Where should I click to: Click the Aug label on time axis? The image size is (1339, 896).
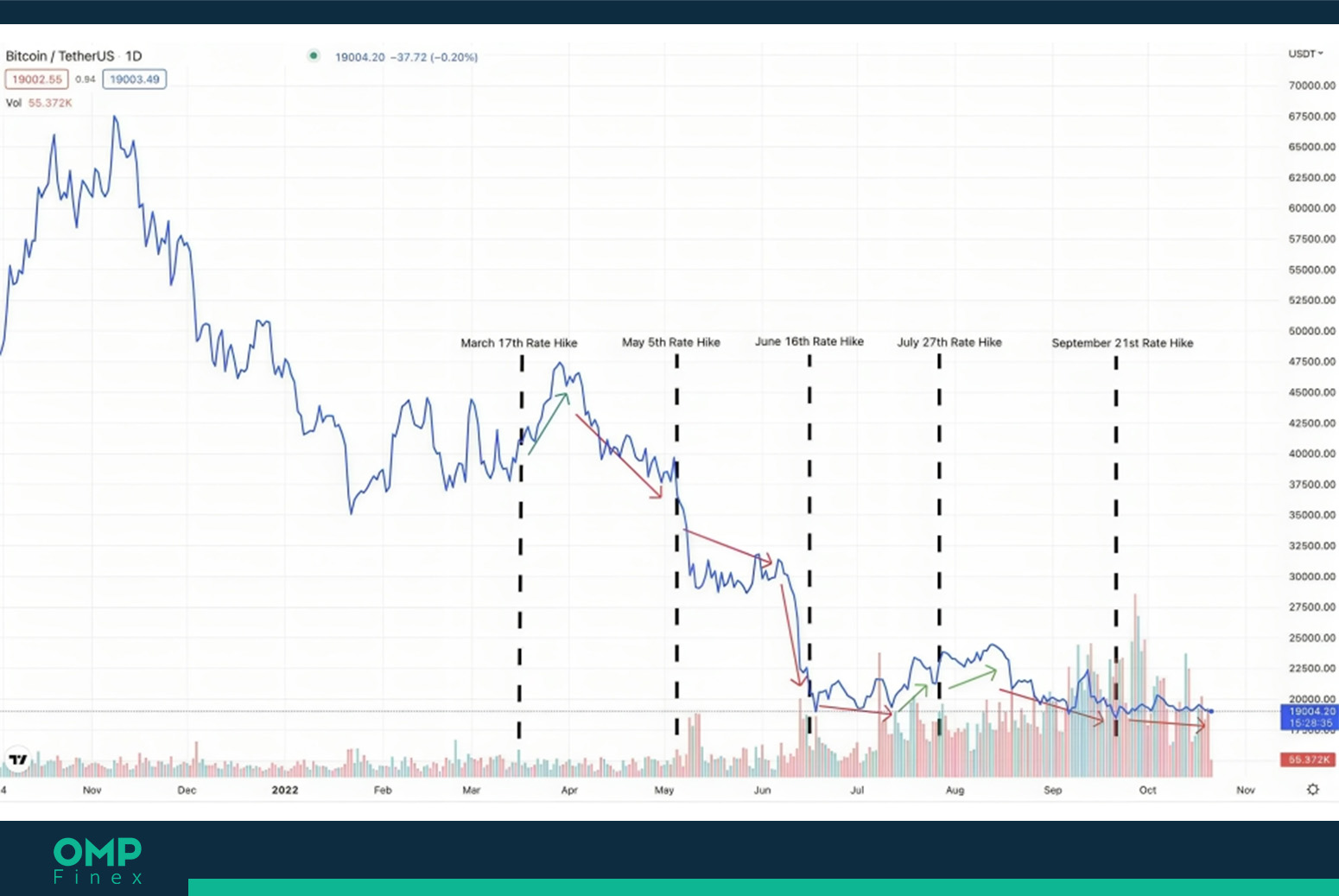click(955, 790)
